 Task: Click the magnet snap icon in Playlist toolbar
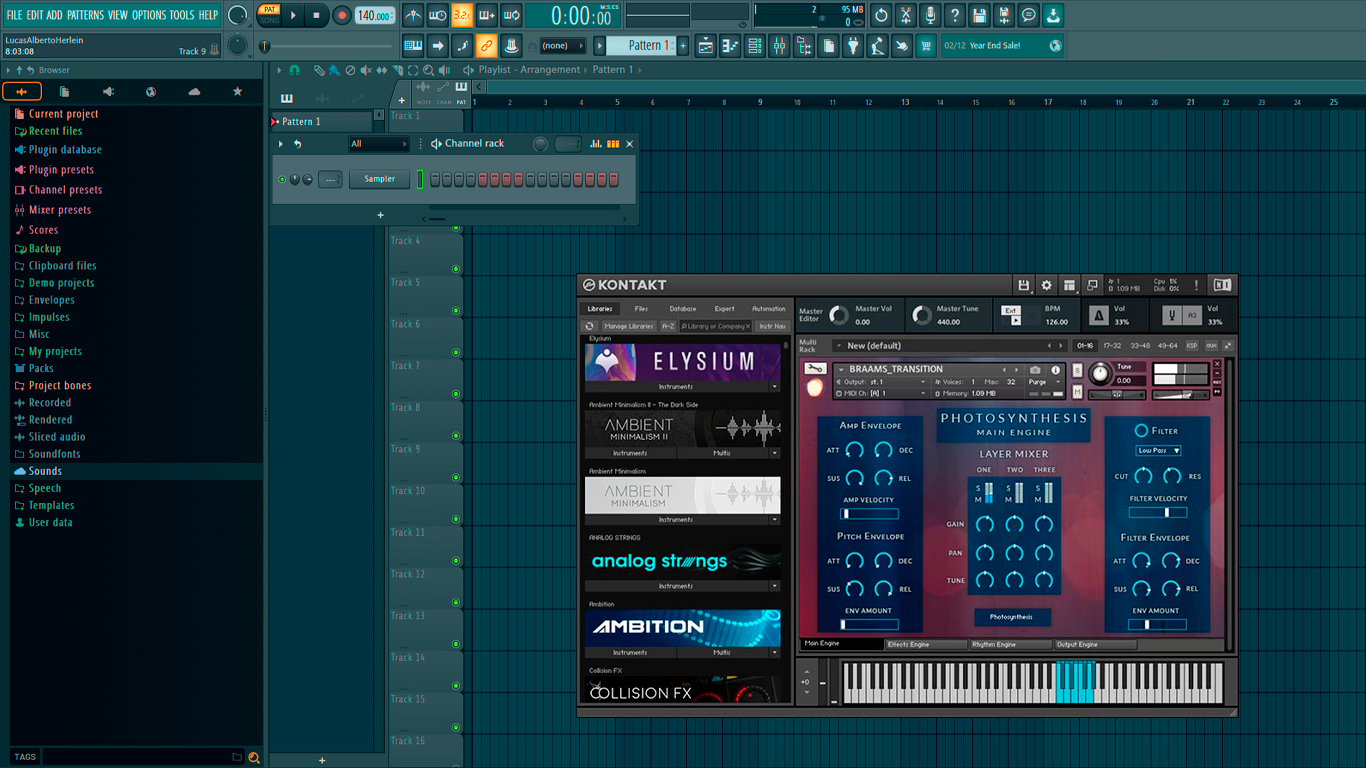294,70
